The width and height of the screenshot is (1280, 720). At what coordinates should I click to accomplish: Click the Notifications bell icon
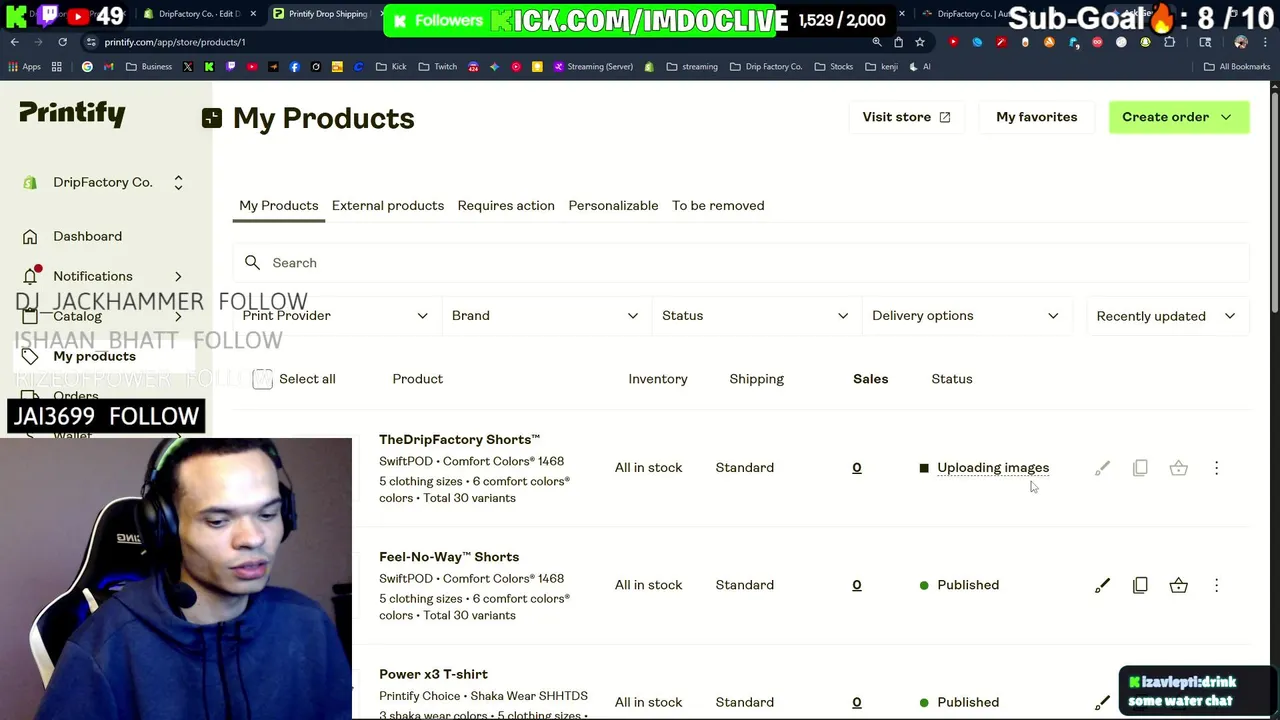pyautogui.click(x=30, y=277)
